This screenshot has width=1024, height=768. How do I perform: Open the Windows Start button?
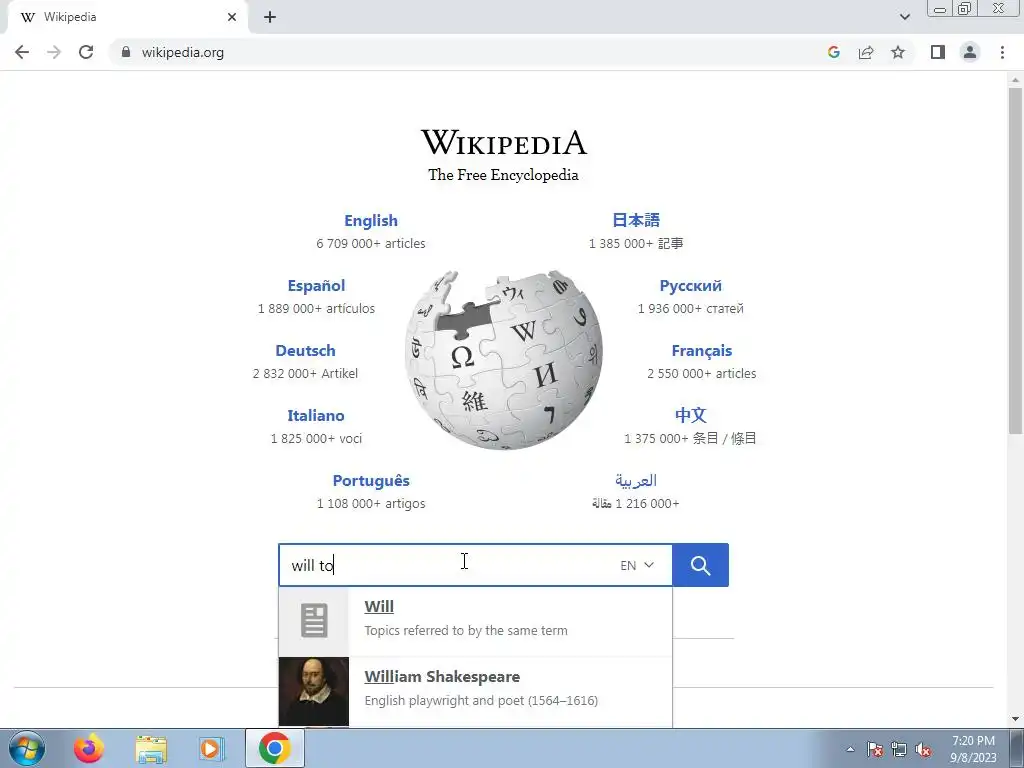[x=26, y=748]
